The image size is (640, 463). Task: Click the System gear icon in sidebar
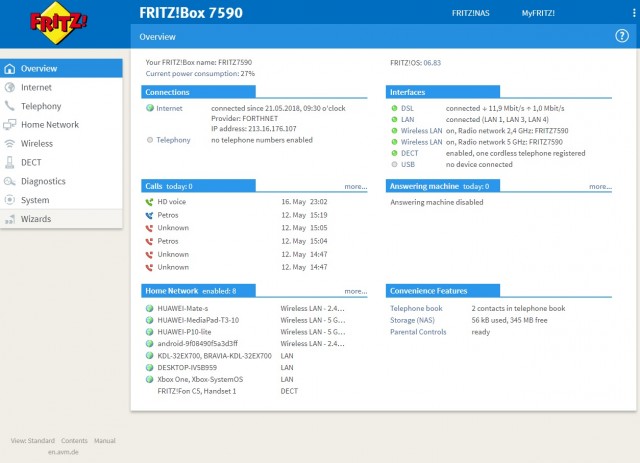point(10,200)
